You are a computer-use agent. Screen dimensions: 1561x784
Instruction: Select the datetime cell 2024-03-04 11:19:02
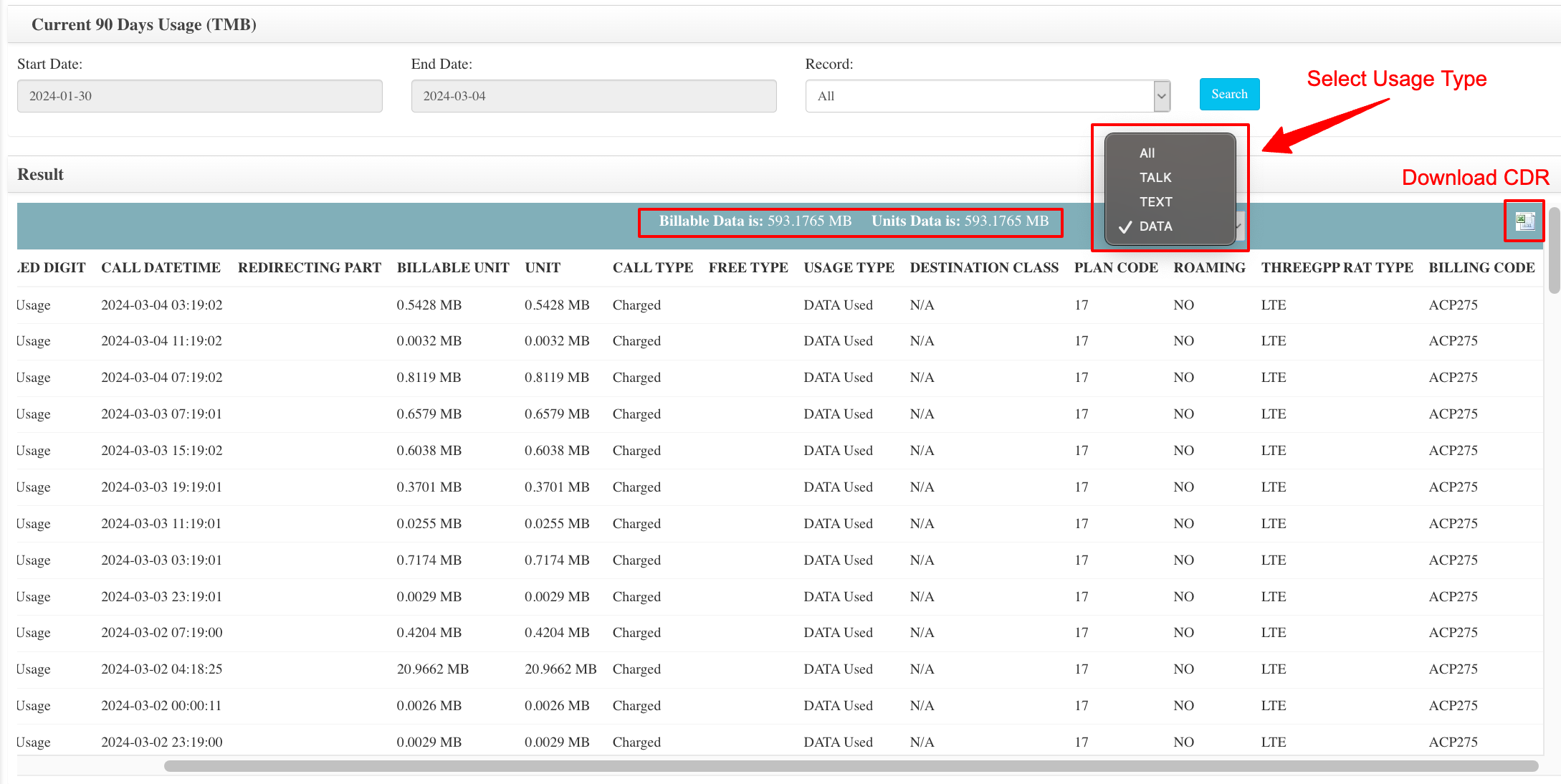[161, 340]
